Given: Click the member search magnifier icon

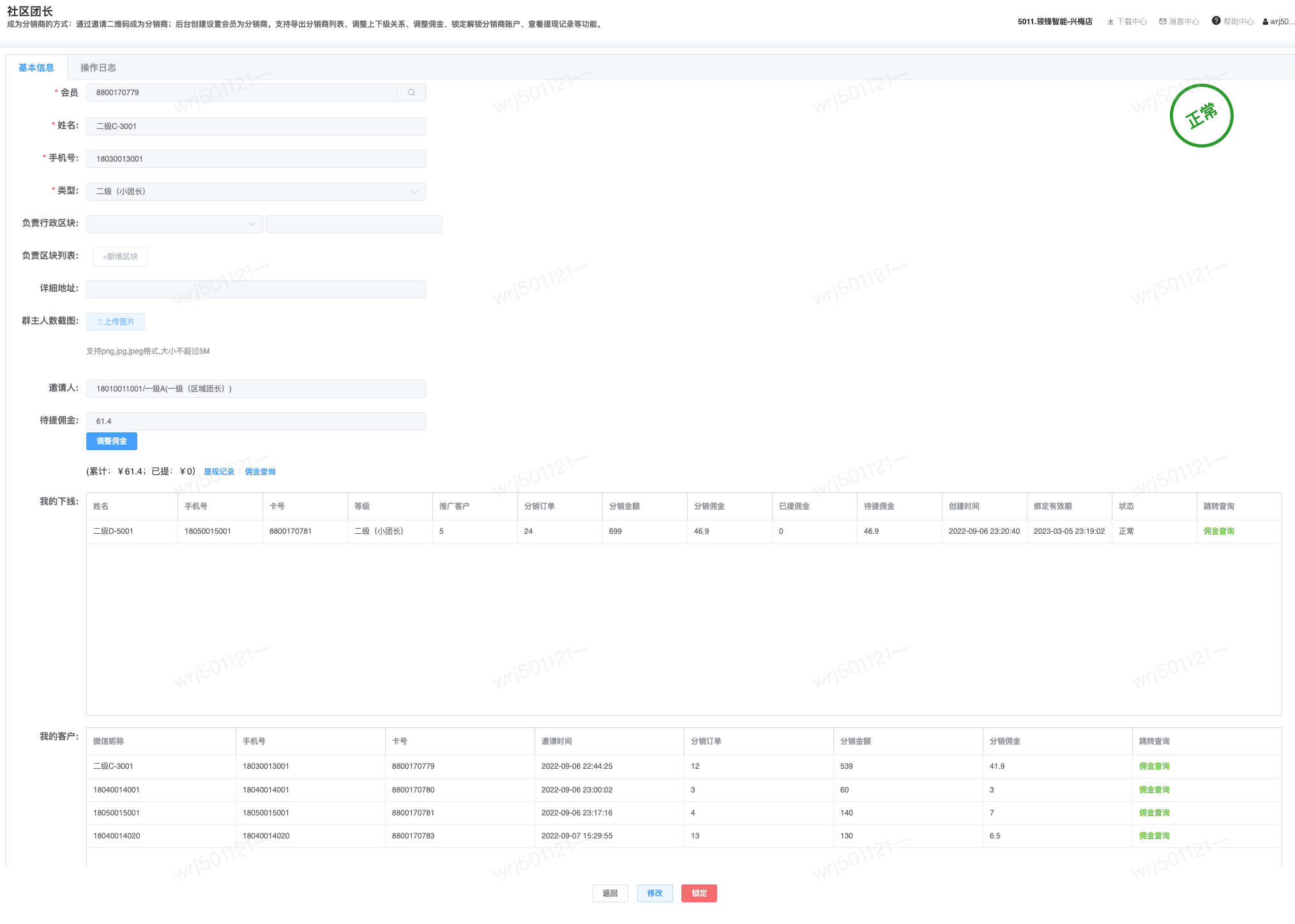Looking at the screenshot, I should (x=411, y=93).
